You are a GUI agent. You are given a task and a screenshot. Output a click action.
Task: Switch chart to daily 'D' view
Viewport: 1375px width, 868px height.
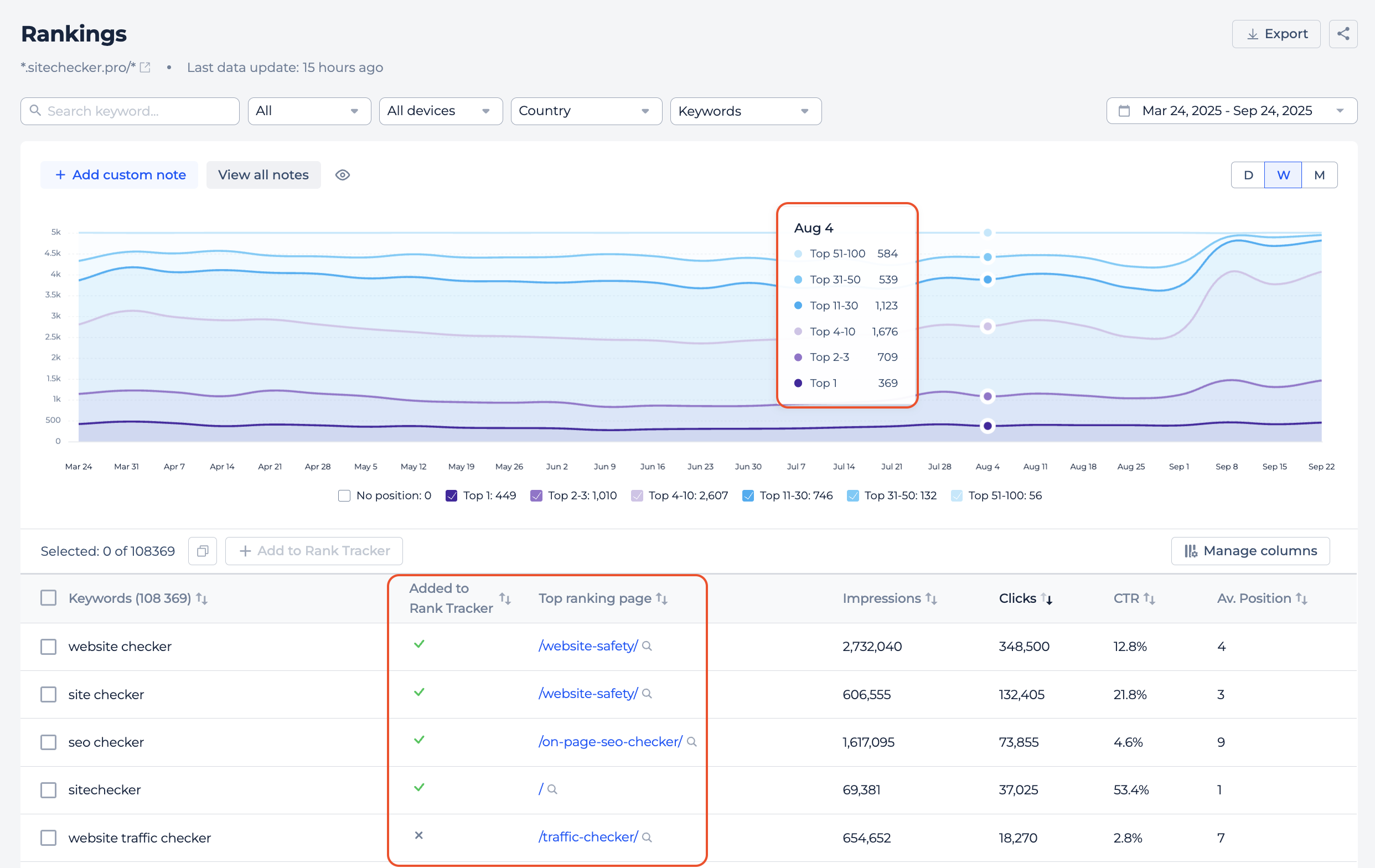pyautogui.click(x=1248, y=175)
